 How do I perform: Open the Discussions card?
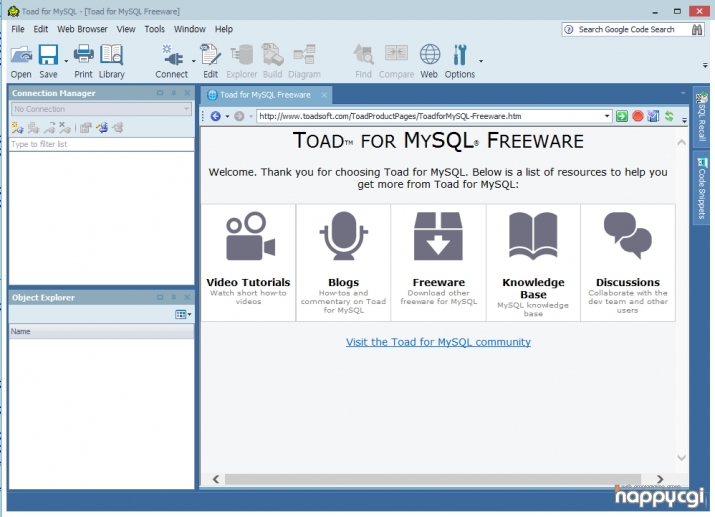[628, 263]
